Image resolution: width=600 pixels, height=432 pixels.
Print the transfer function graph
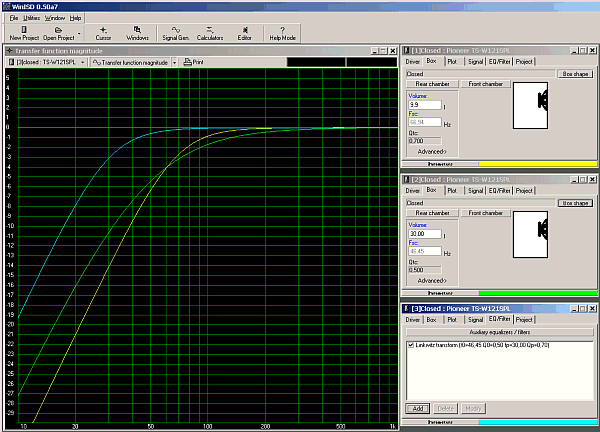point(192,62)
